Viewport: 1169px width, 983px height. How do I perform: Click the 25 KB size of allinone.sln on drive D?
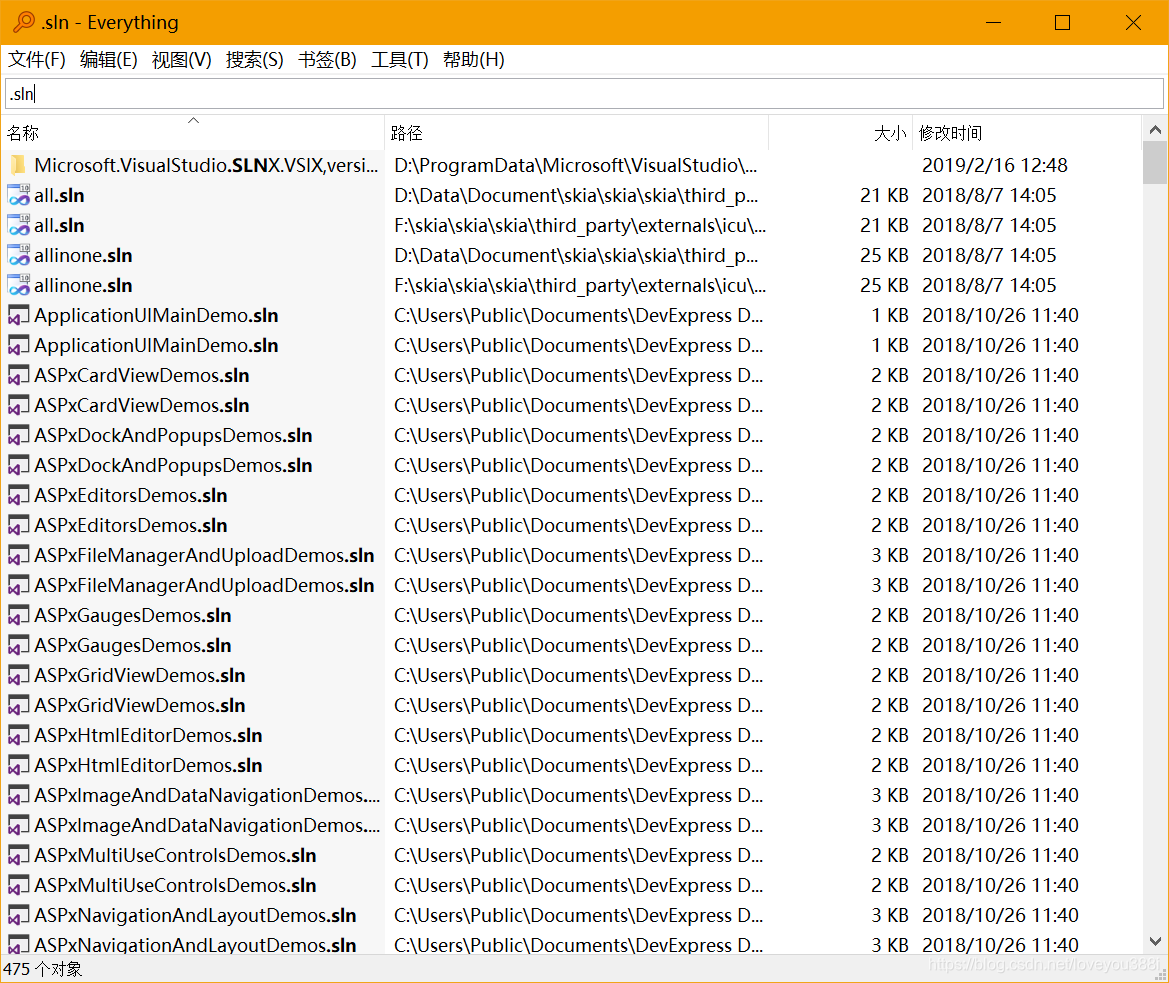click(x=884, y=255)
